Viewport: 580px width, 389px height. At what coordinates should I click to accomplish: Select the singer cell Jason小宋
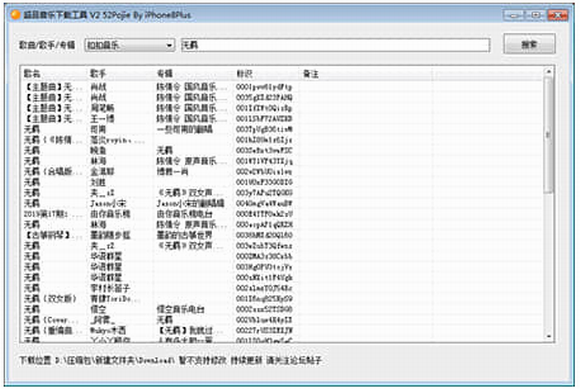point(108,203)
